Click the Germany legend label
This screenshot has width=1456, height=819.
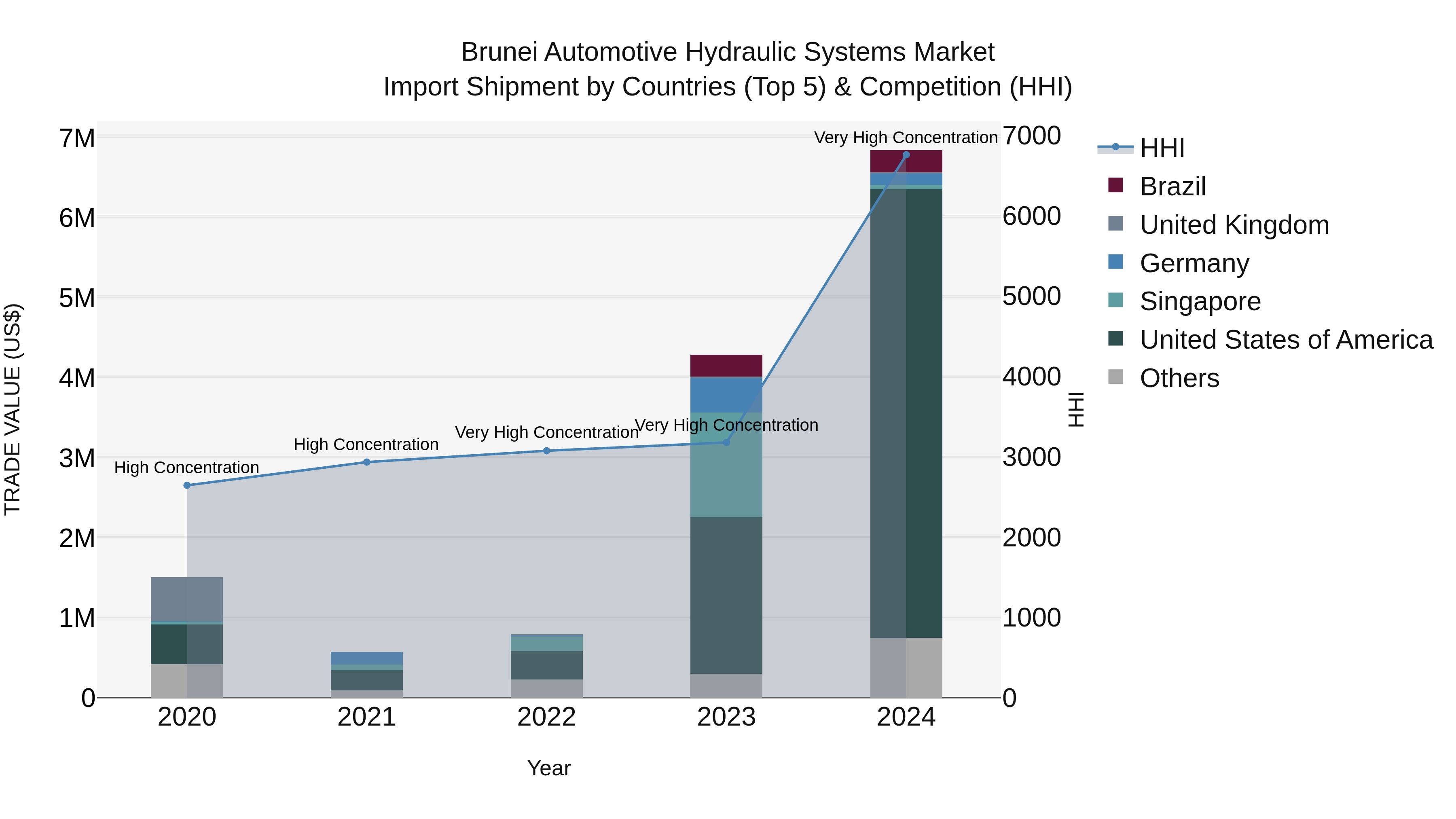[x=1194, y=263]
